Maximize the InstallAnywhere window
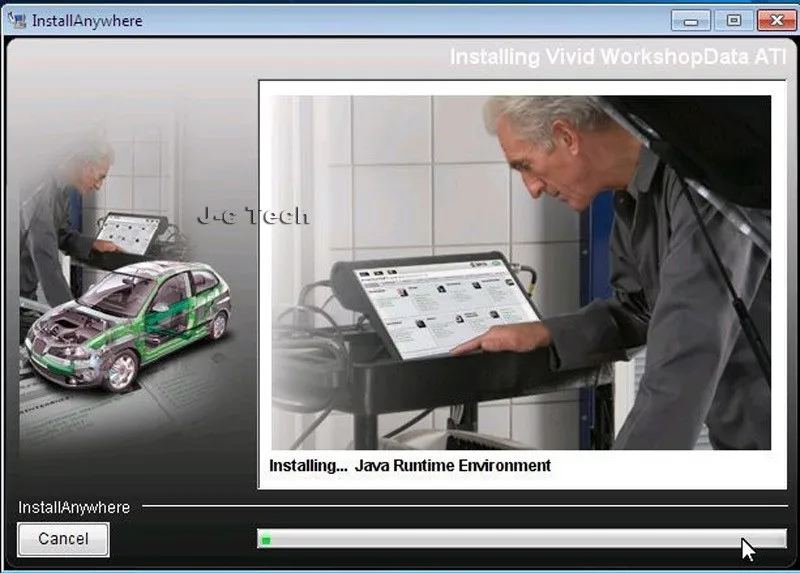Screen dimensions: 800x573 pos(734,21)
